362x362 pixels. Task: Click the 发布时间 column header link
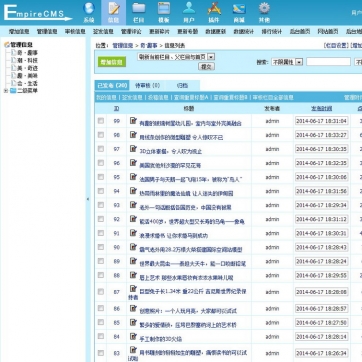click(321, 108)
